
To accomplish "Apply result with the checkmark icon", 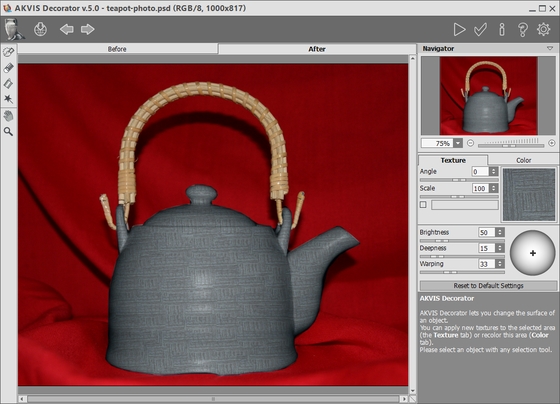I will coord(480,30).
